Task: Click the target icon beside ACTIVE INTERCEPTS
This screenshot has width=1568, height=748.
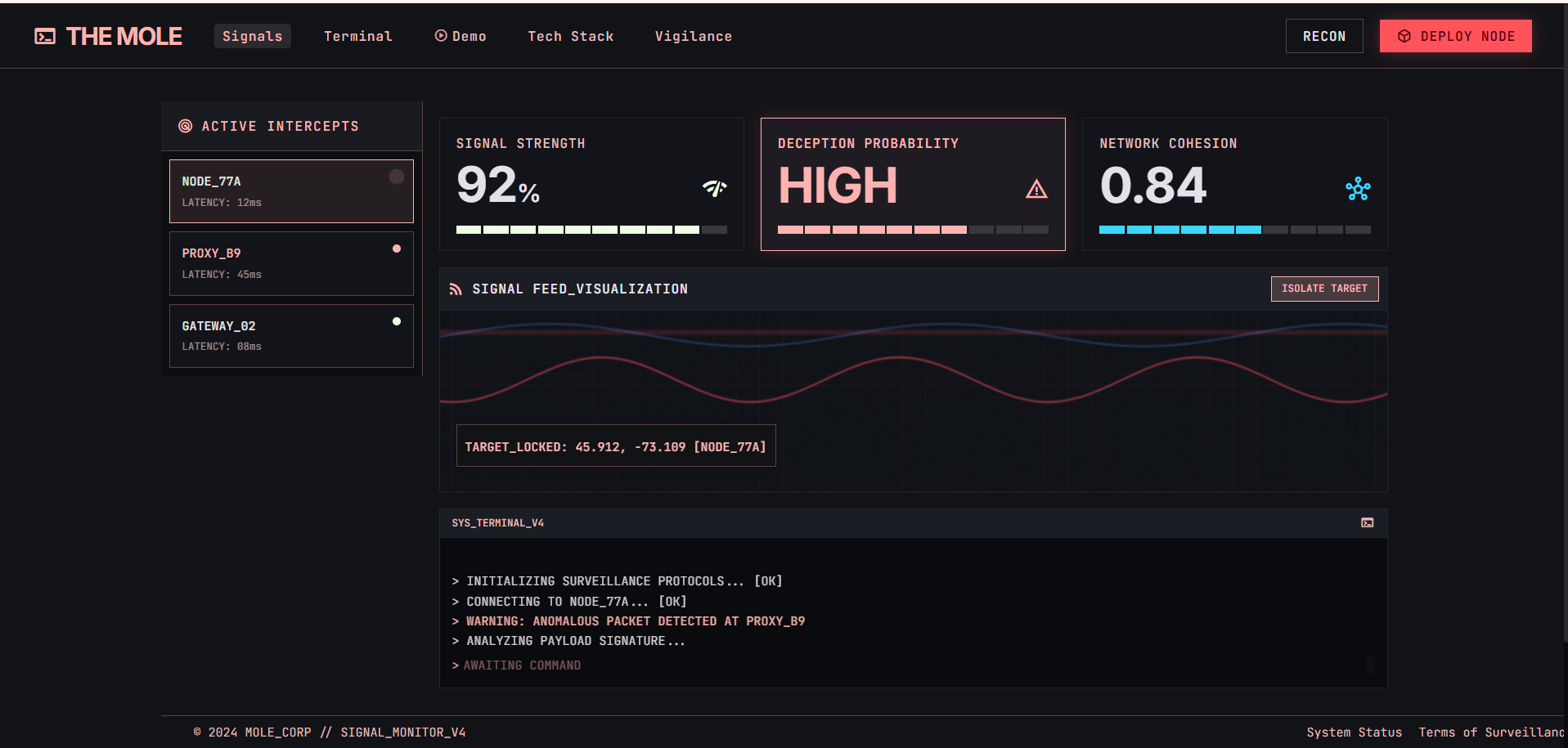Action: pyautogui.click(x=186, y=126)
